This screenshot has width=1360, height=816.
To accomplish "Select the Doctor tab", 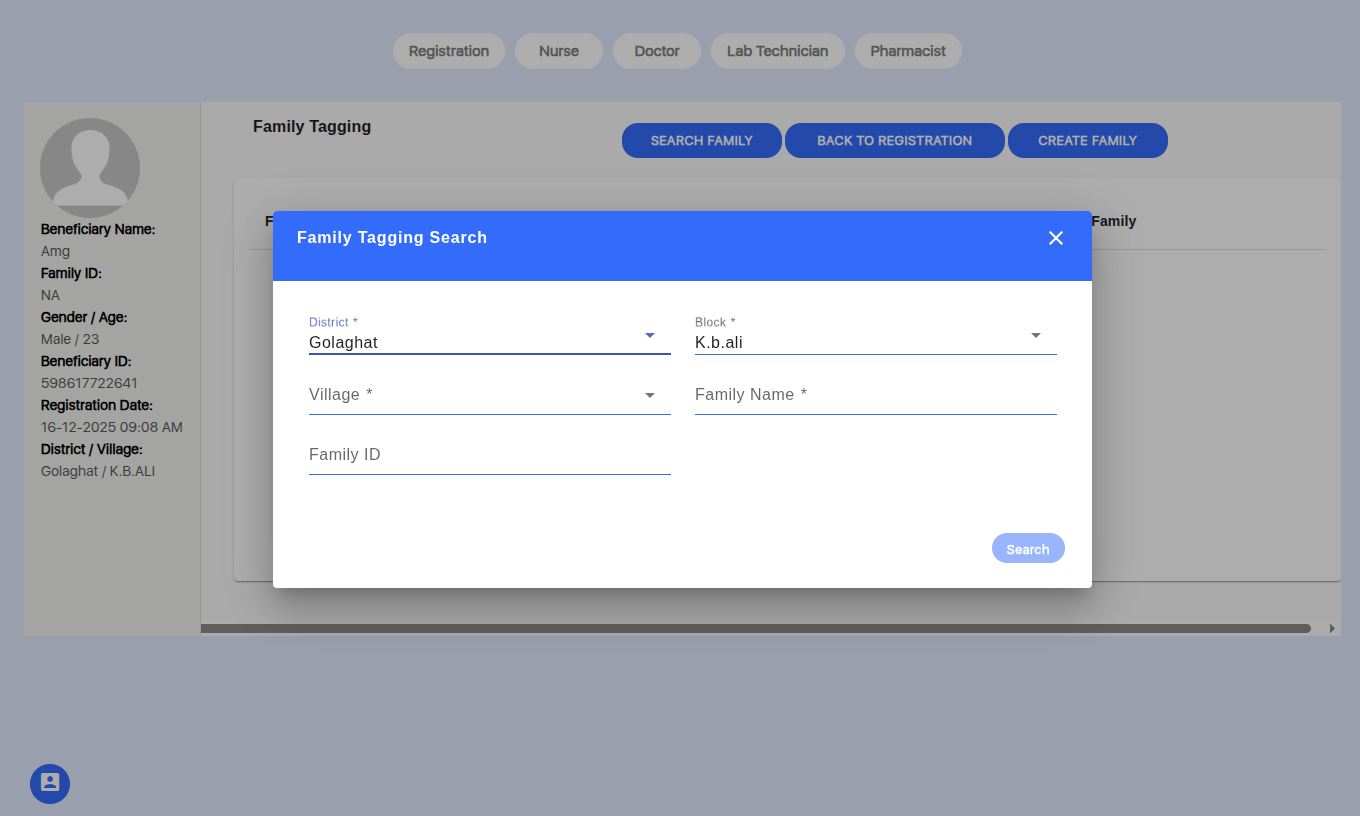I will pyautogui.click(x=657, y=51).
